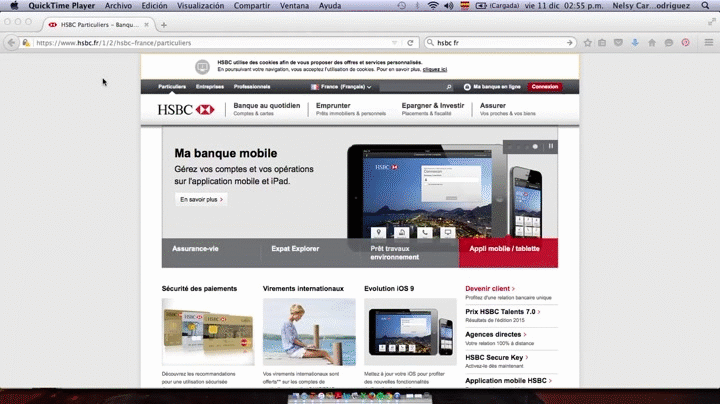
Task: Click the Devenir client link
Action: coord(489,288)
